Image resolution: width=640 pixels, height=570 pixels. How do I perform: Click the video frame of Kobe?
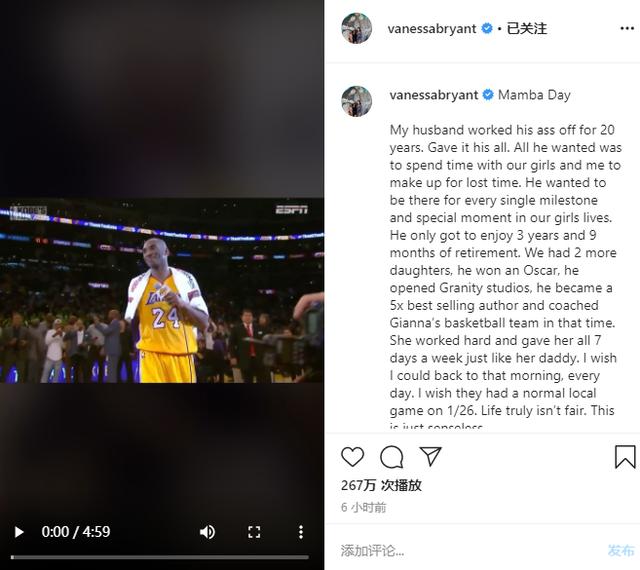click(162, 290)
